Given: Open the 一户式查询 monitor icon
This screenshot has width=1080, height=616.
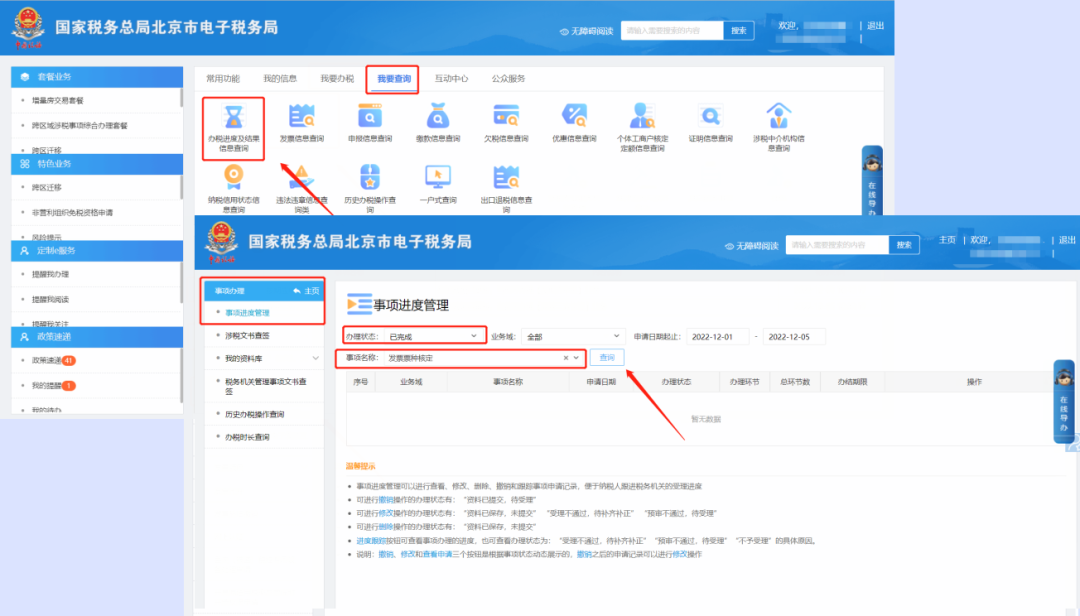Looking at the screenshot, I should click(438, 177).
